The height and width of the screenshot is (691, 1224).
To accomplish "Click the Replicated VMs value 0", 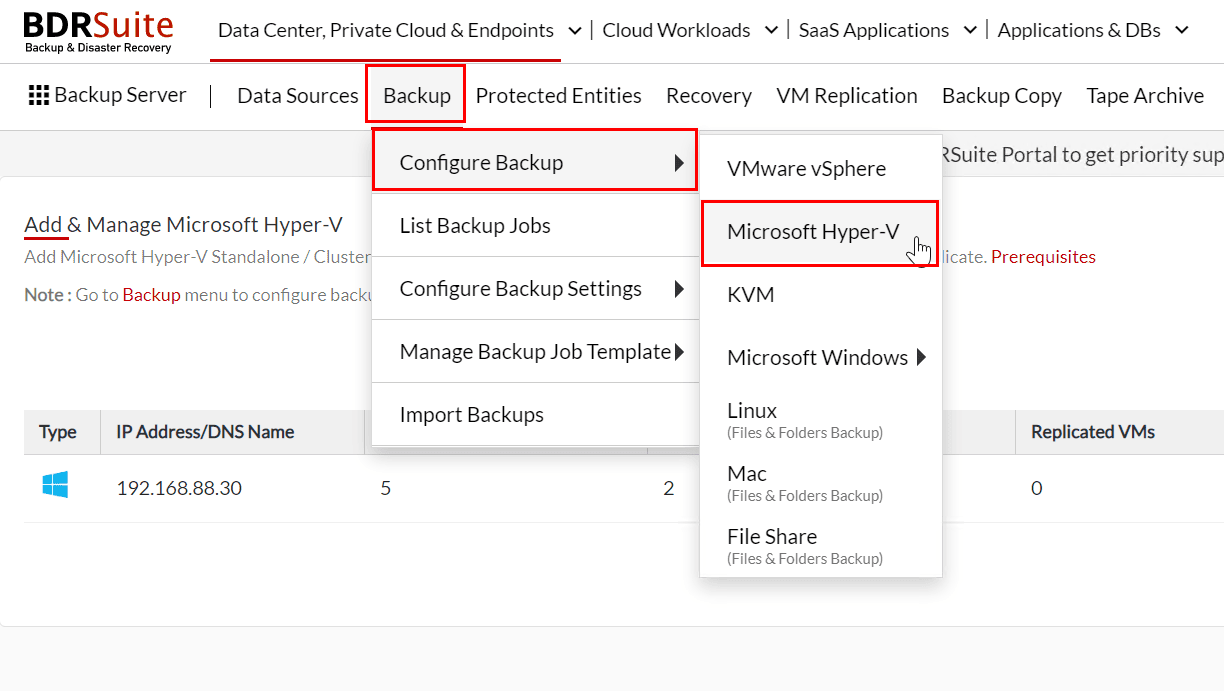I will coord(1037,488).
